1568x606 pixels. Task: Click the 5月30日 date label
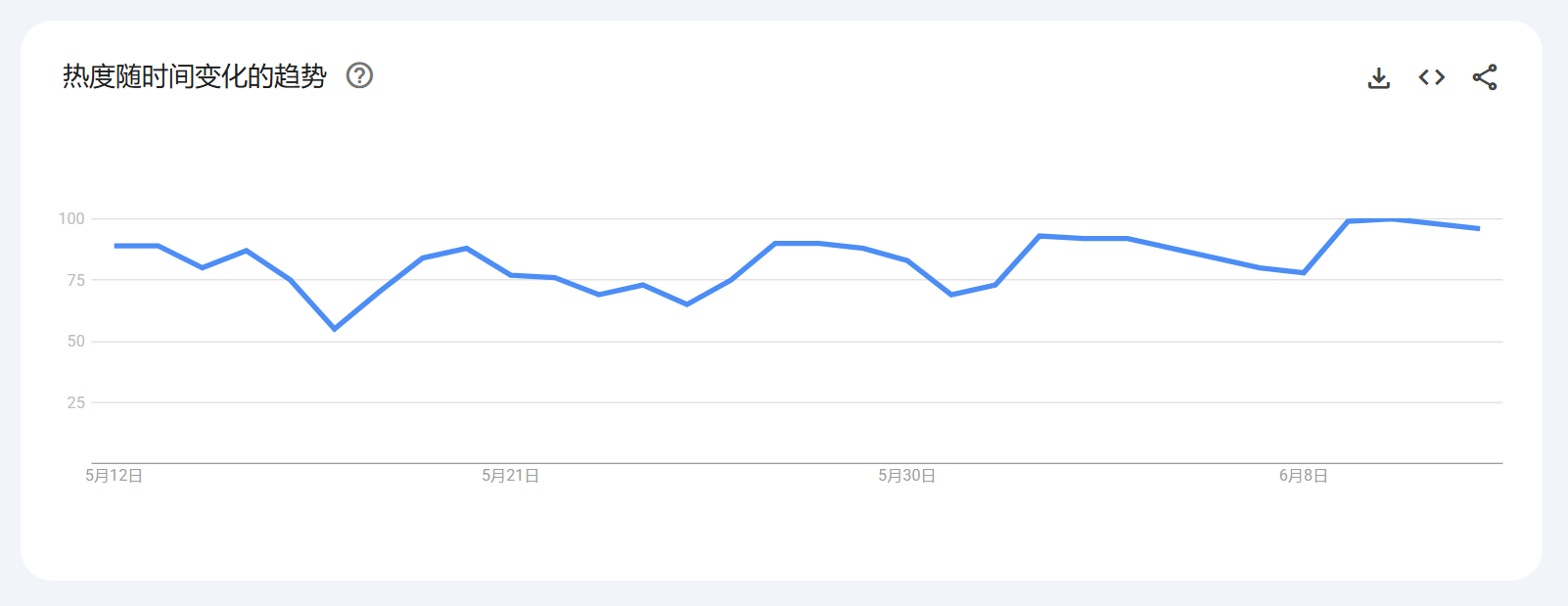pos(907,476)
